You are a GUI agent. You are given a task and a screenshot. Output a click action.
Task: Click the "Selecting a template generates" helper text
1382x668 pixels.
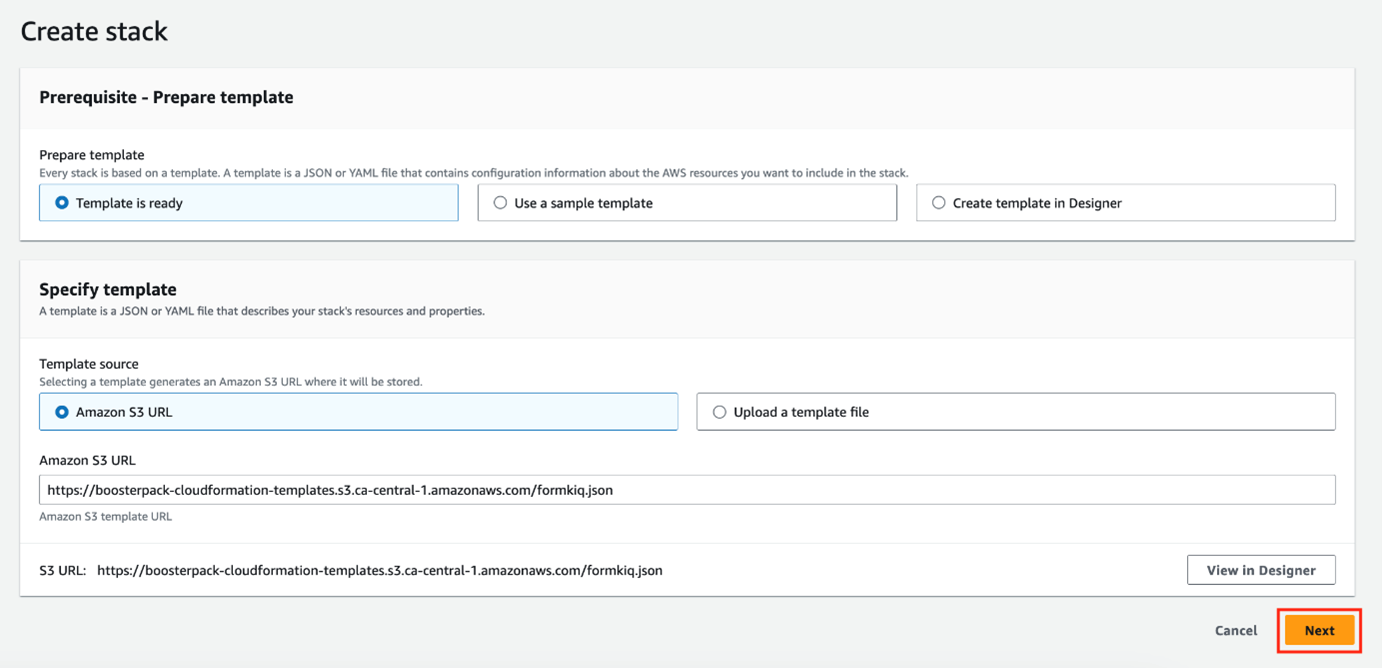[x=230, y=382]
